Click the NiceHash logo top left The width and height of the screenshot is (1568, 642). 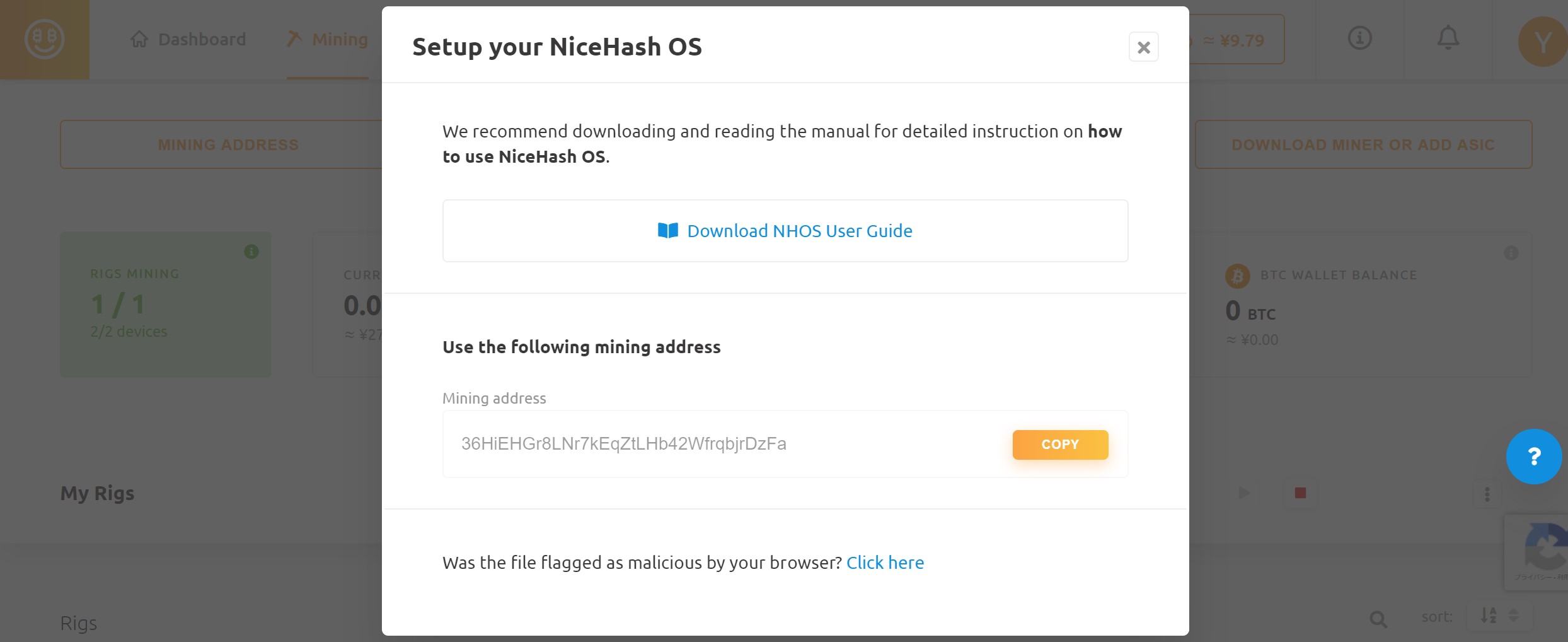click(x=44, y=39)
